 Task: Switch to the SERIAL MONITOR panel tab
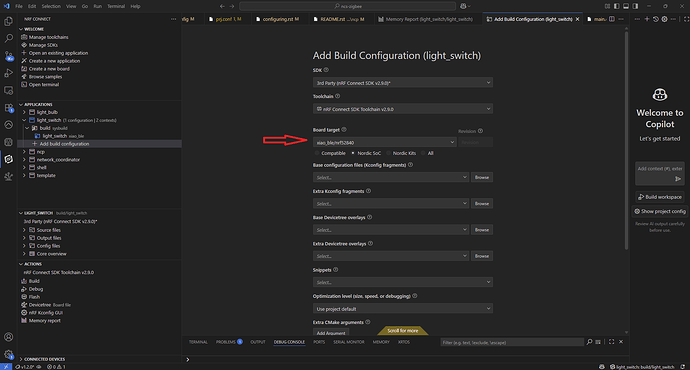click(349, 342)
